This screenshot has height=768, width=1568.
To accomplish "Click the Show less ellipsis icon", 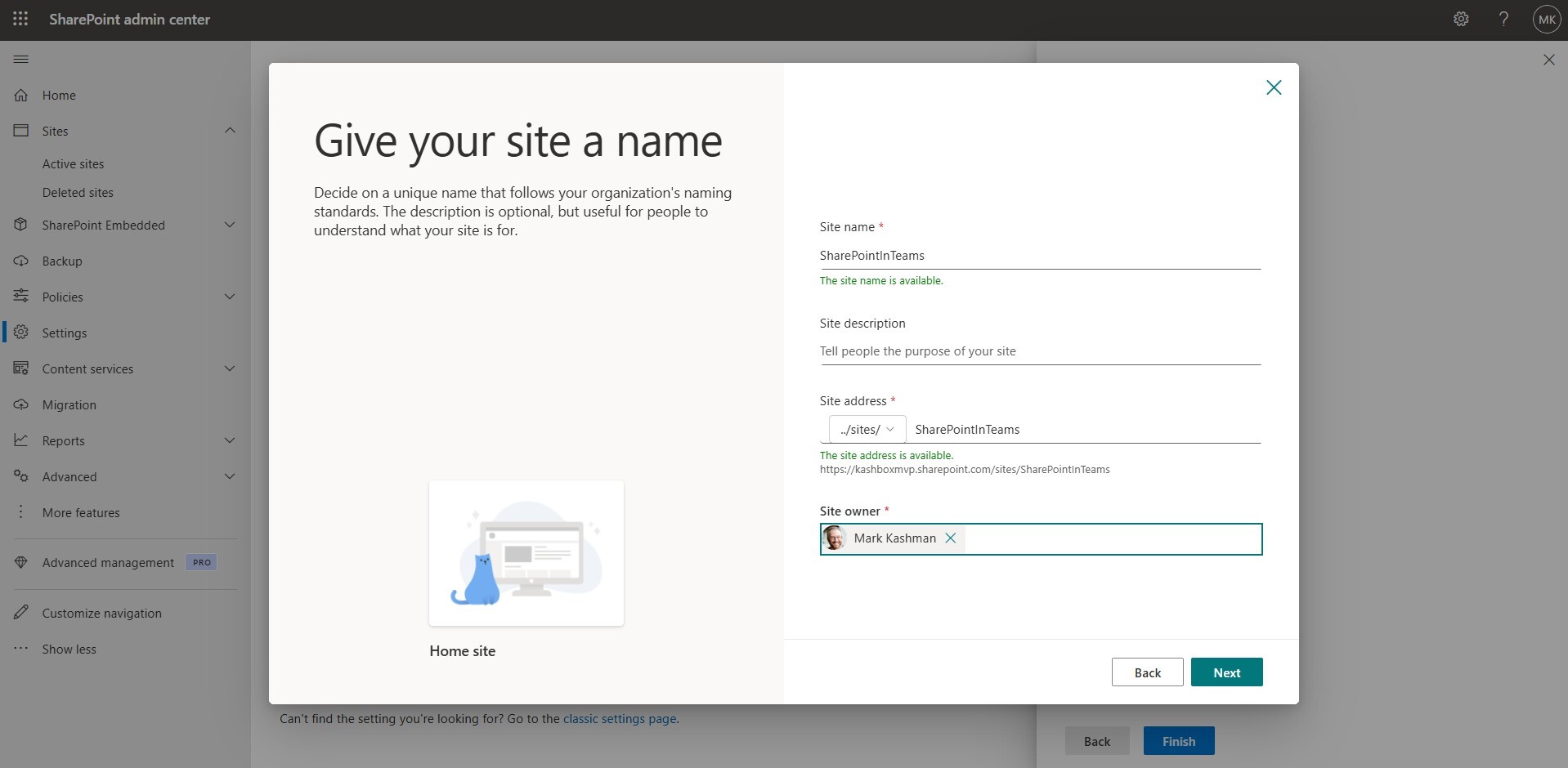I will [x=21, y=649].
